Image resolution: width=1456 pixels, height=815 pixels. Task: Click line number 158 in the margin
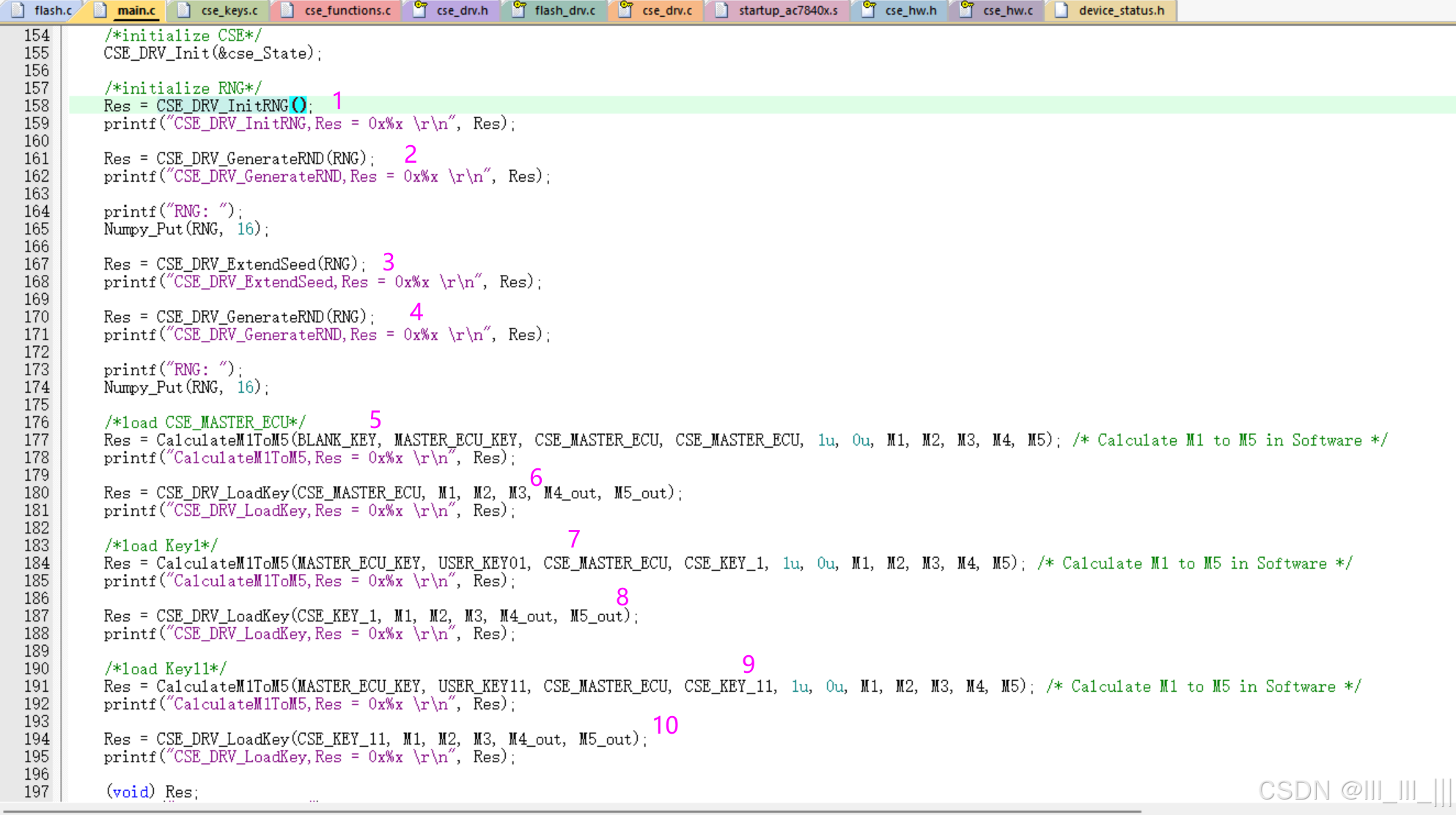tap(37, 106)
